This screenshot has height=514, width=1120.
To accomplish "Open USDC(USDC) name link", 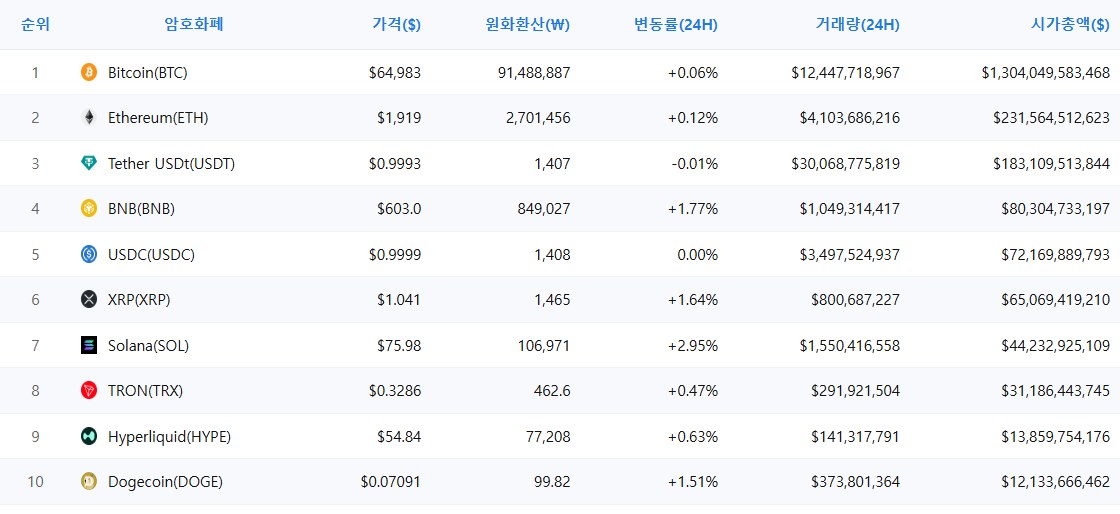I will [x=151, y=255].
